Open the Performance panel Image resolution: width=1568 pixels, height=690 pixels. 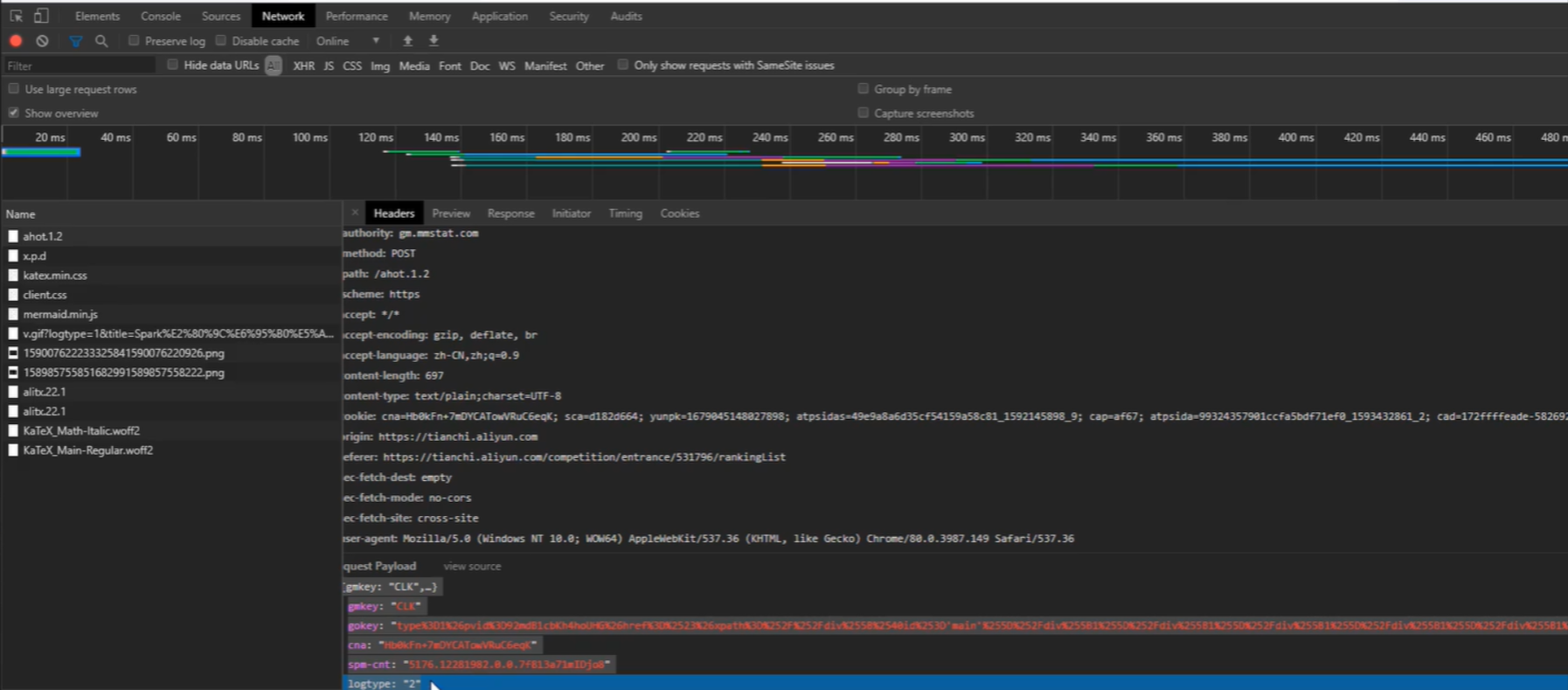pos(357,16)
